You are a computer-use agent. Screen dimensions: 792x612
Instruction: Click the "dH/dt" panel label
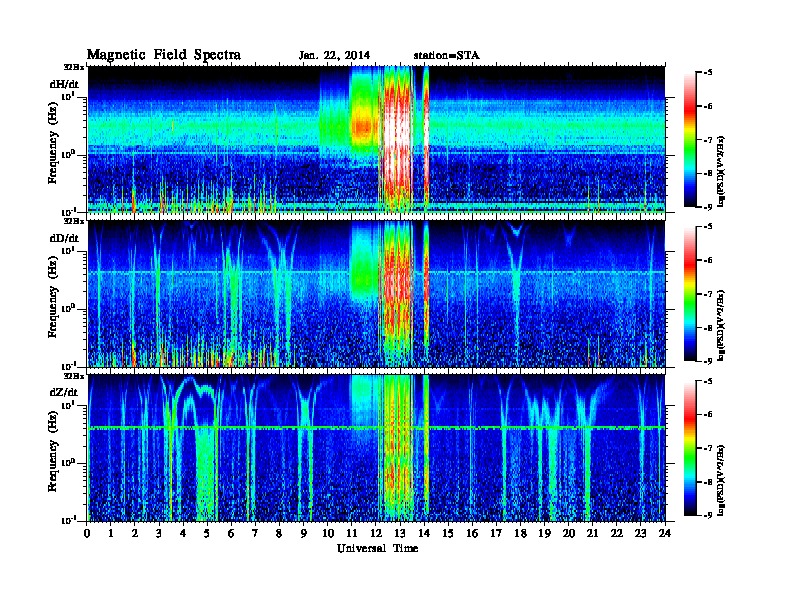point(64,84)
